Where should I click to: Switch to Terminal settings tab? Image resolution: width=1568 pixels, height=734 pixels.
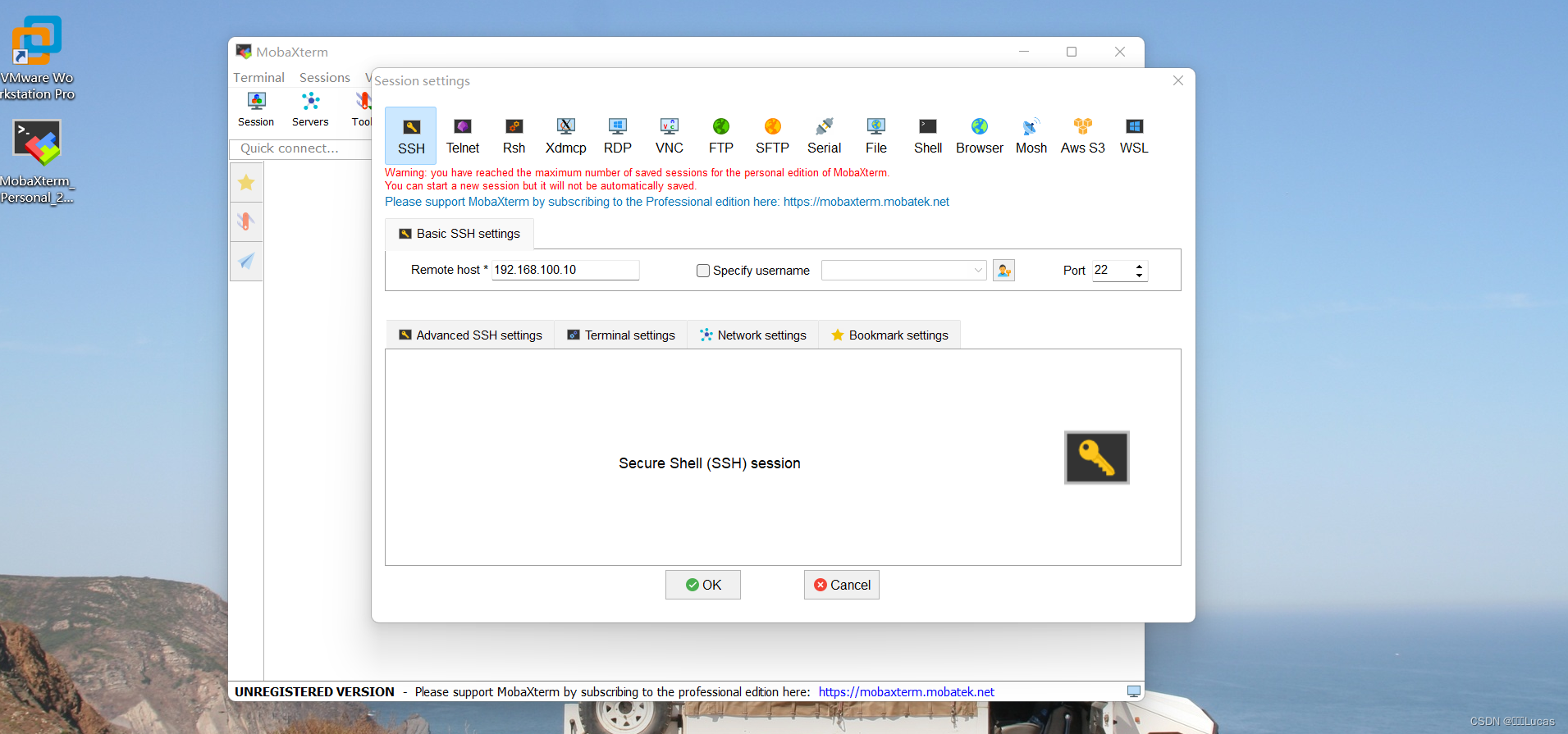[621, 335]
